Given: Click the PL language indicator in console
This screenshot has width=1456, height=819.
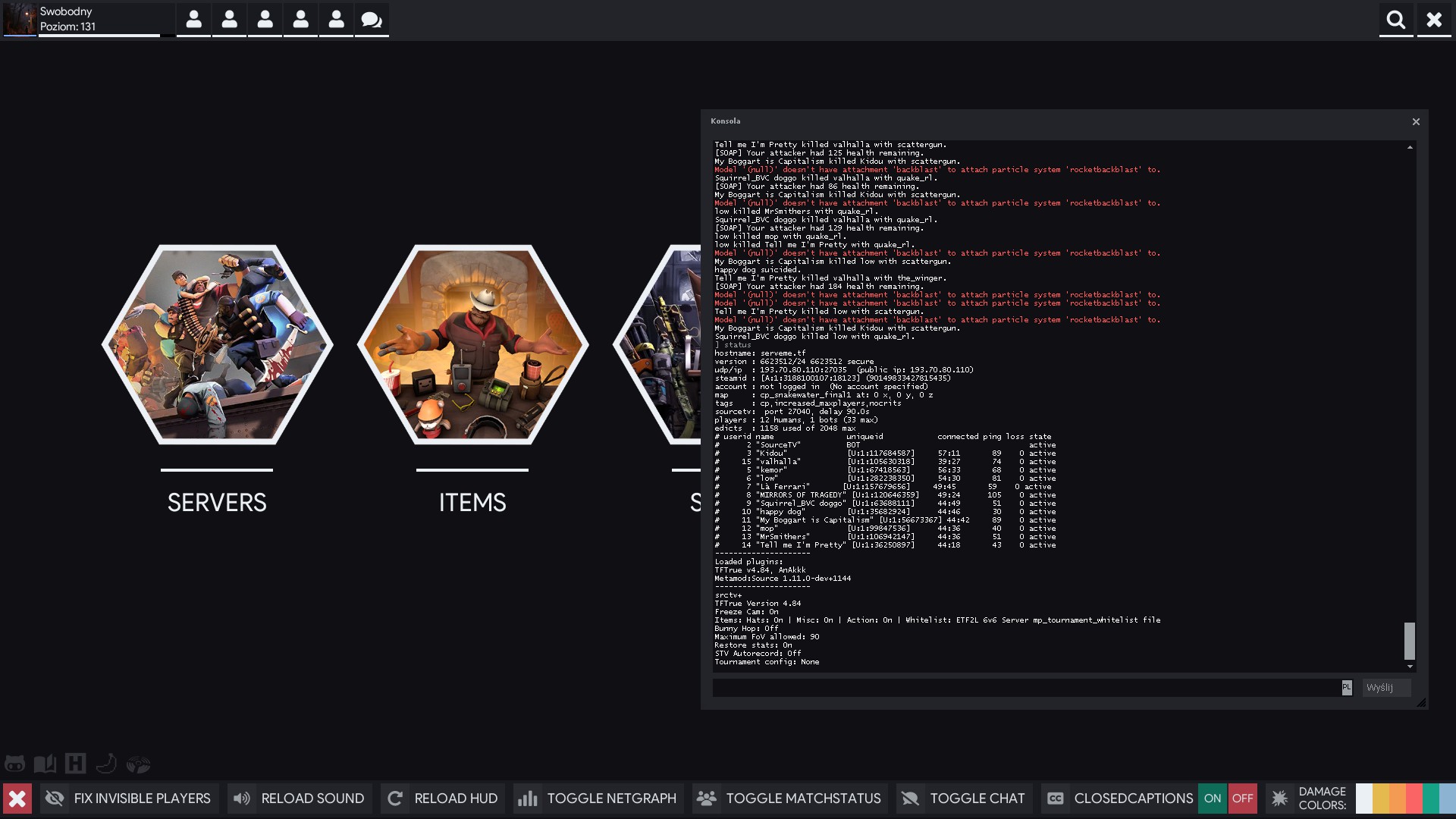Looking at the screenshot, I should click(x=1347, y=688).
